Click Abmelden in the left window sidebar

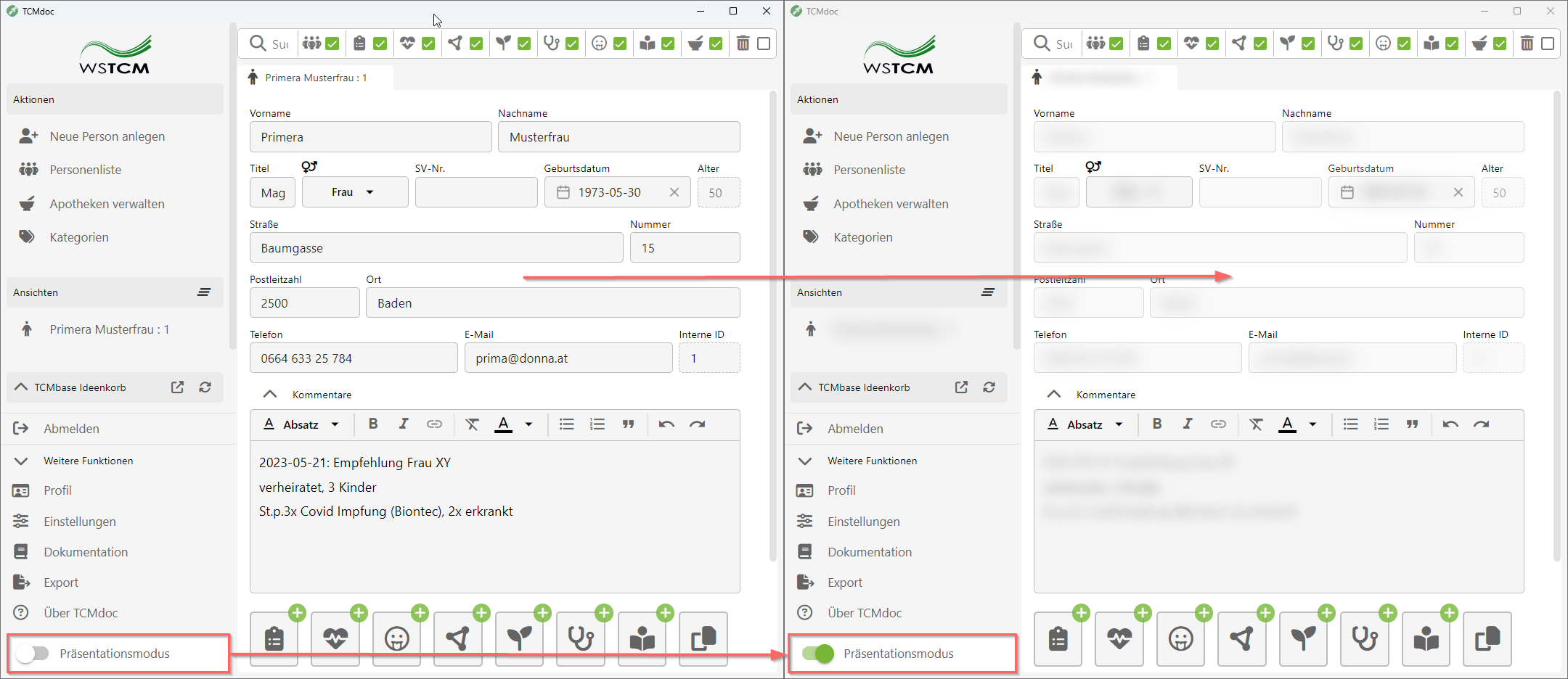coord(71,429)
